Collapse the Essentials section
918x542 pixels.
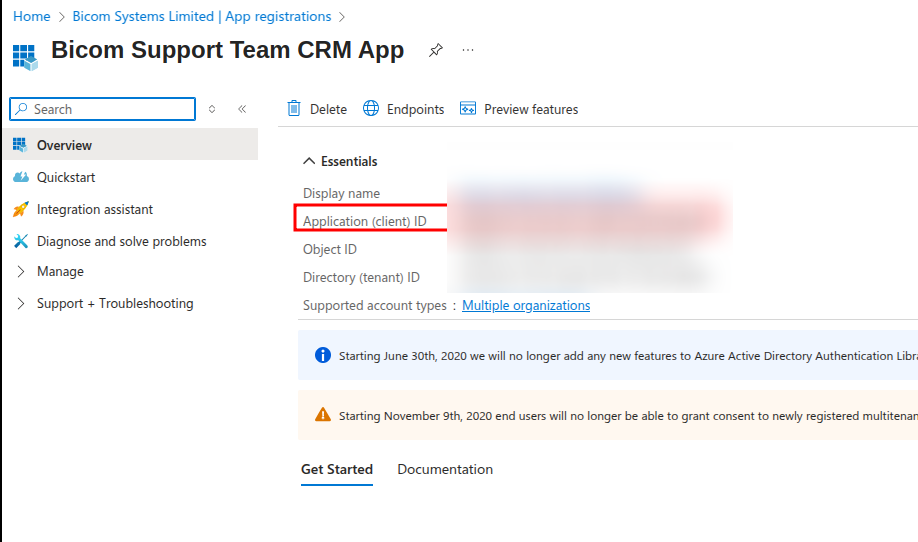[309, 161]
